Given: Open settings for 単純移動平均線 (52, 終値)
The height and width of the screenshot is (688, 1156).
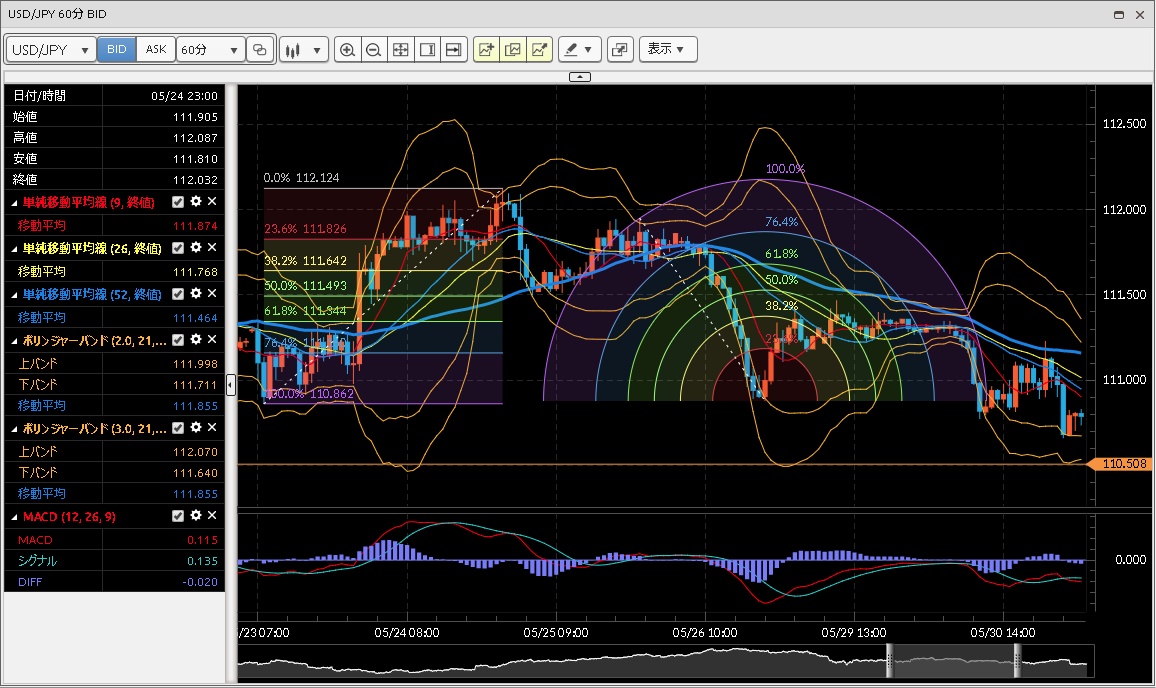Looking at the screenshot, I should [x=195, y=293].
